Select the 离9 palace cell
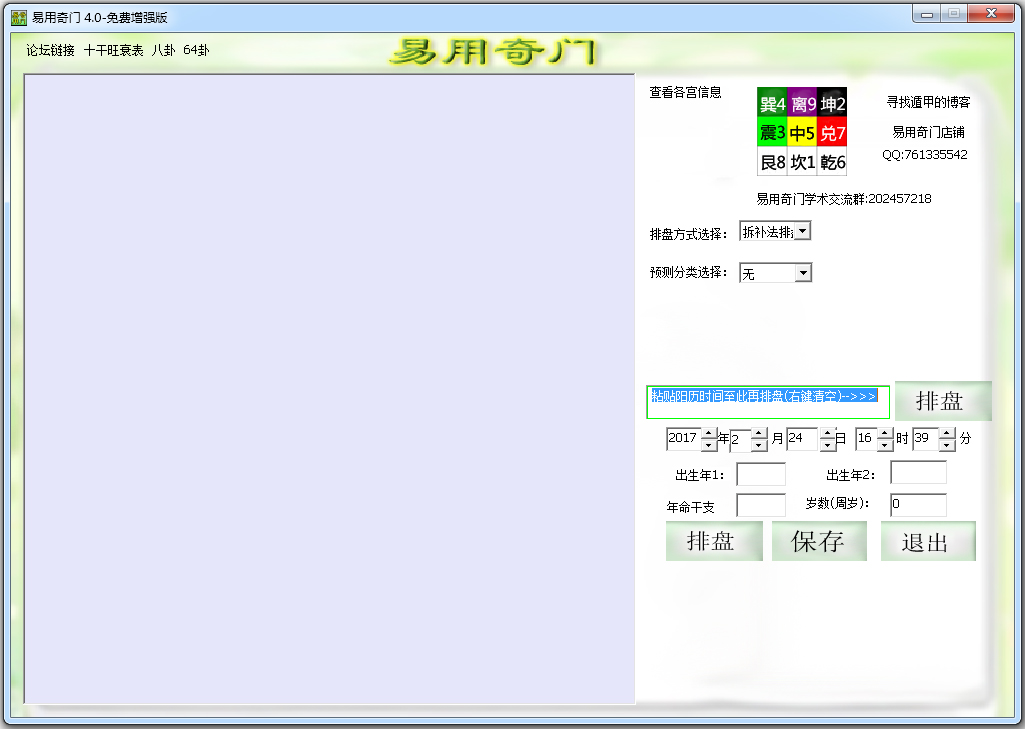The width and height of the screenshot is (1025, 729). 802,104
